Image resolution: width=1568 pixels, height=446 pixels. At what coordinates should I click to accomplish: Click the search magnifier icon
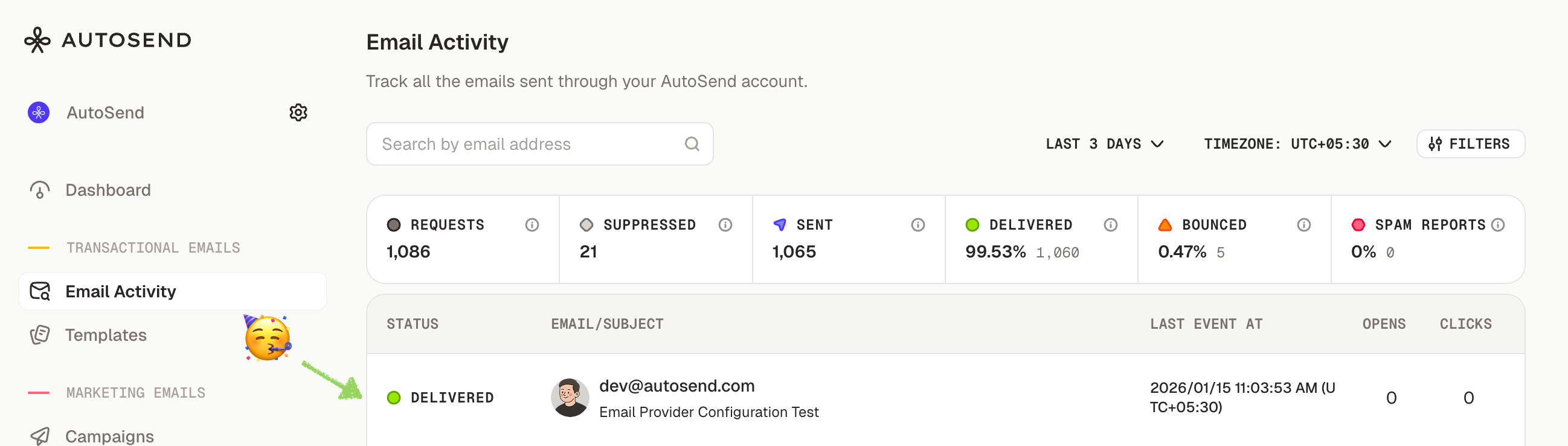click(x=692, y=144)
